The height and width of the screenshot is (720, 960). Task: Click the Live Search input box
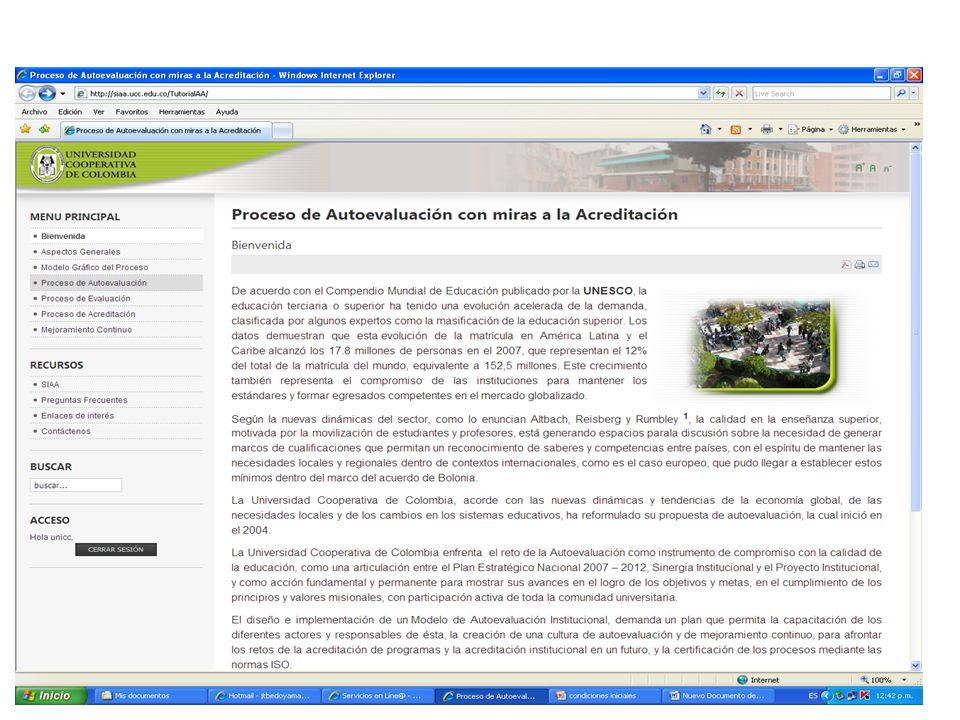[821, 94]
